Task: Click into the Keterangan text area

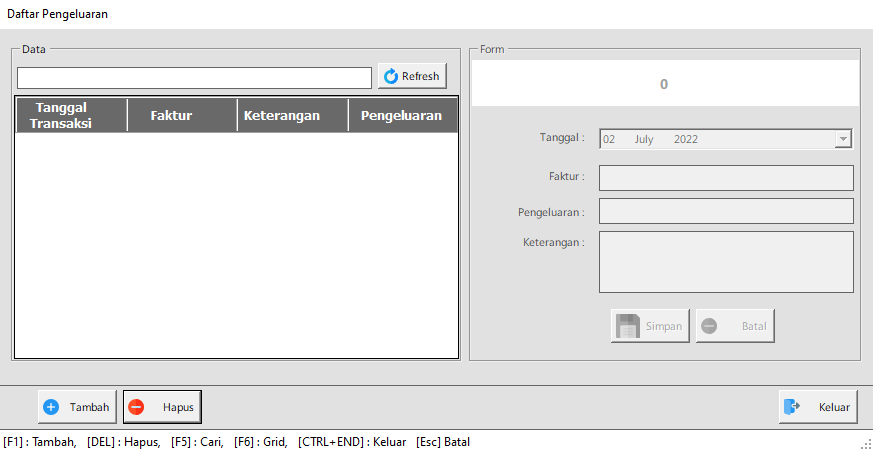Action: (x=726, y=262)
